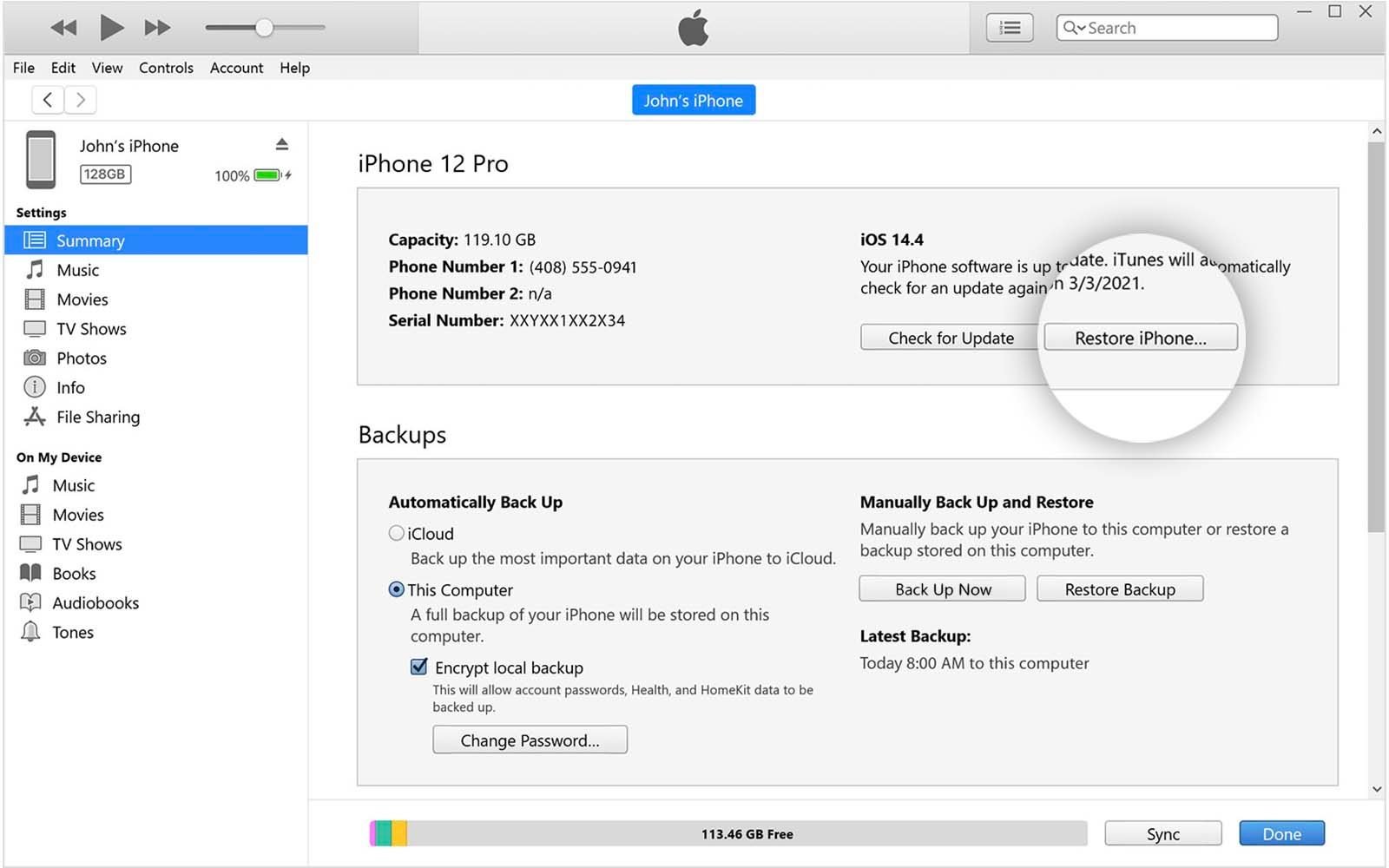Adjust the volume slider
Image resolution: width=1389 pixels, height=868 pixels.
tap(263, 27)
